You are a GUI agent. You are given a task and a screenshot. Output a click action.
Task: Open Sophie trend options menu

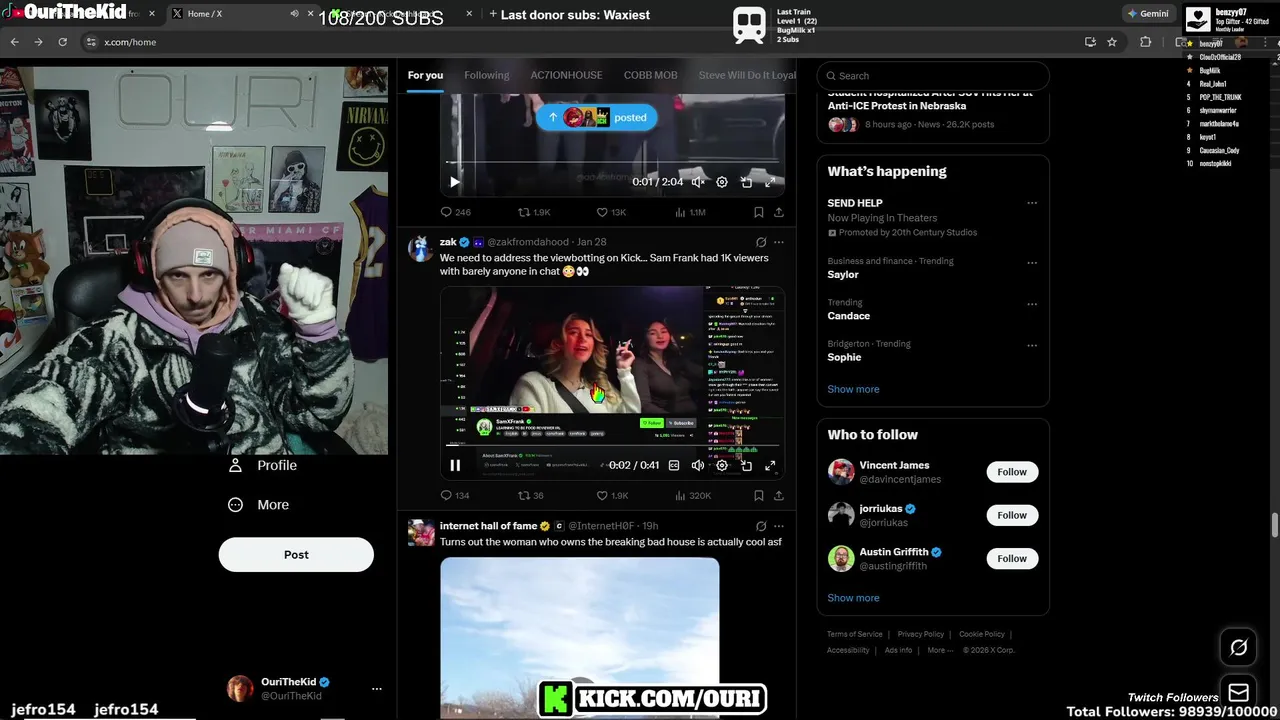coord(1032,346)
